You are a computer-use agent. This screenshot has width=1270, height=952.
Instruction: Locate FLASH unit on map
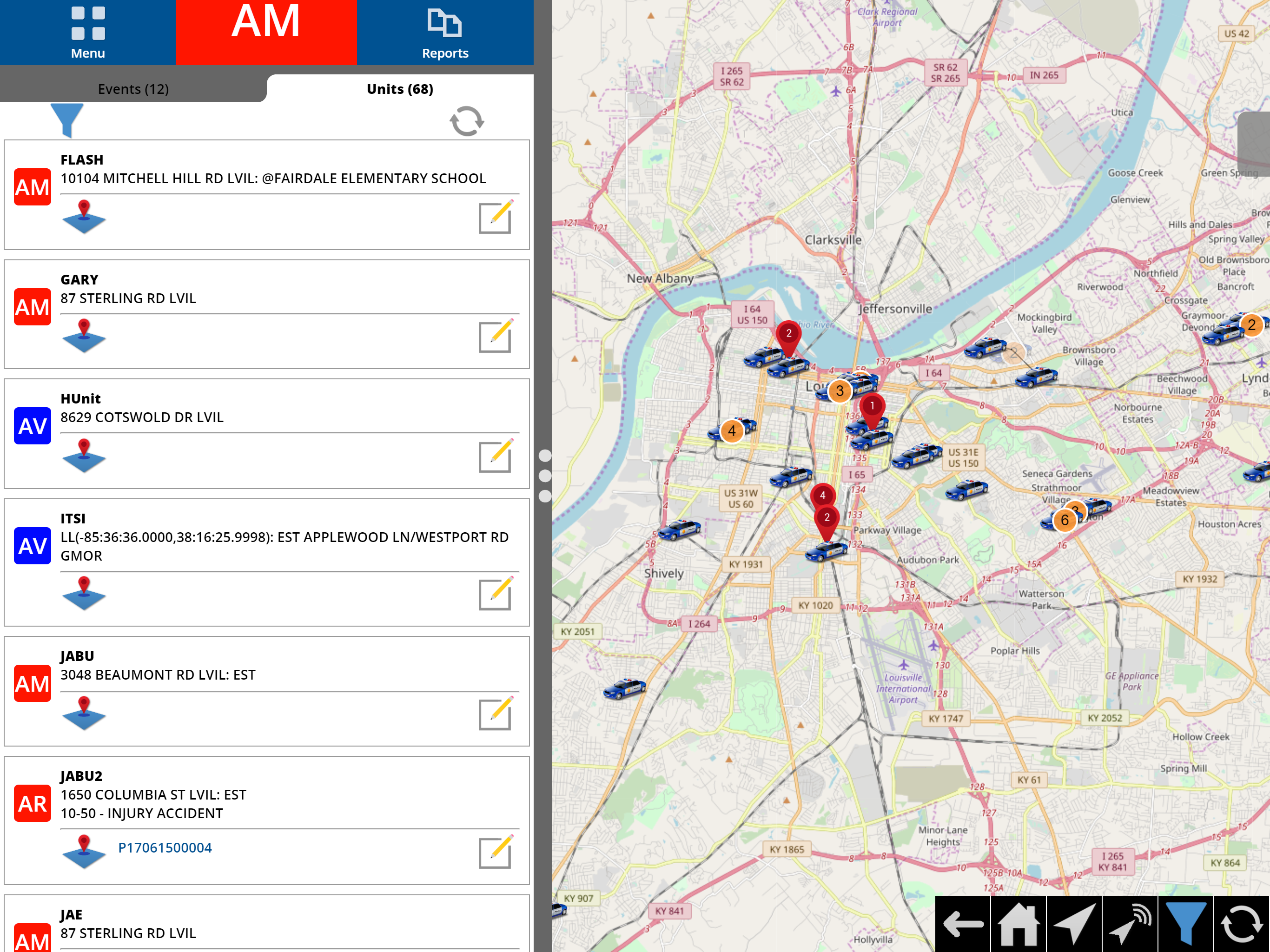pos(84,217)
